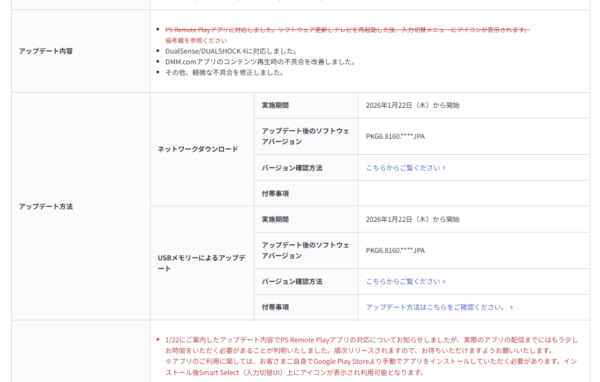Open こちらからご覧ください link under USBメモリーによるアップデート
Screen dimensions: 600x382
tap(406, 281)
